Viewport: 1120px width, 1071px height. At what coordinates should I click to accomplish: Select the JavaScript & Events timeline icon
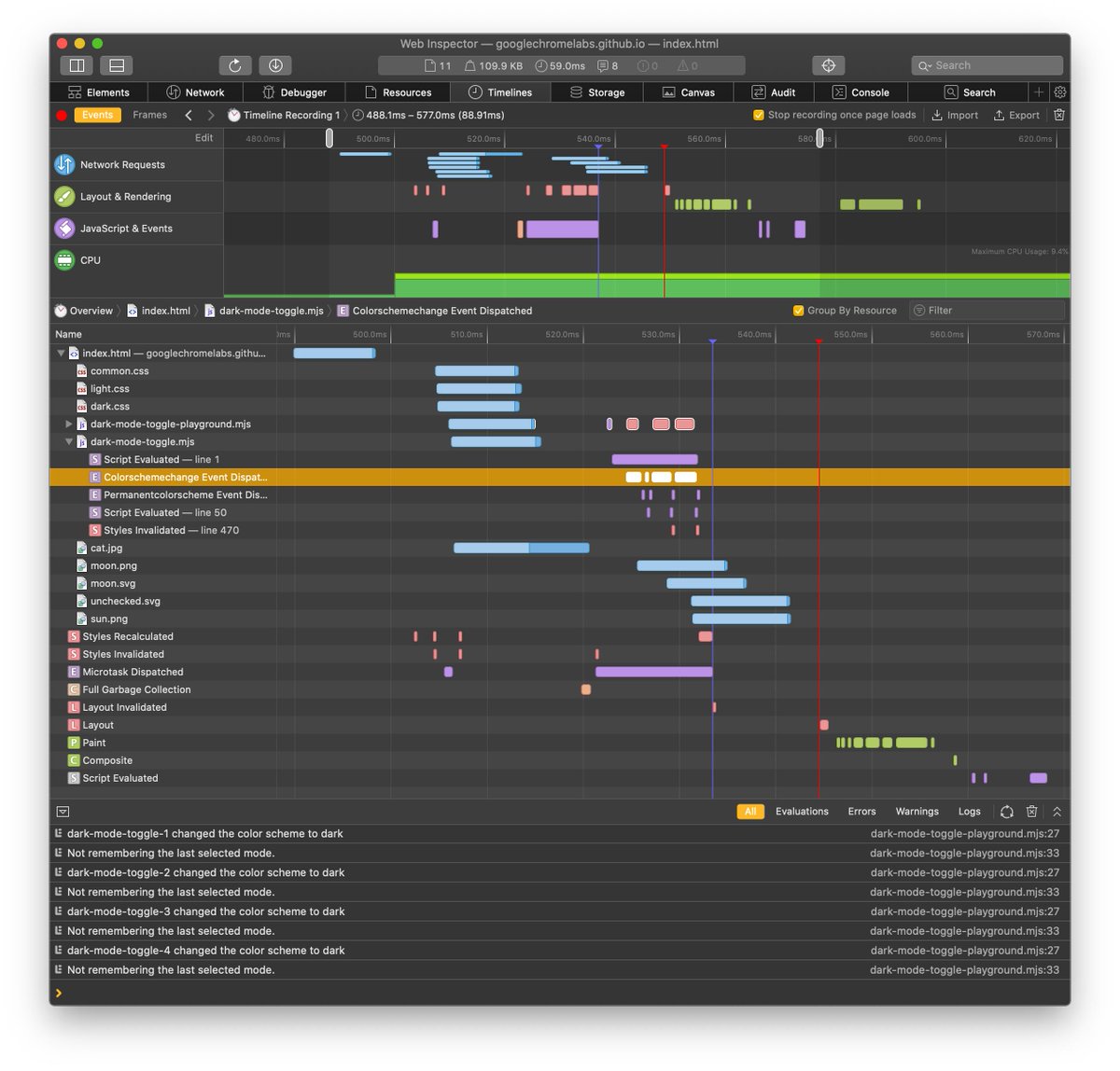(x=64, y=228)
